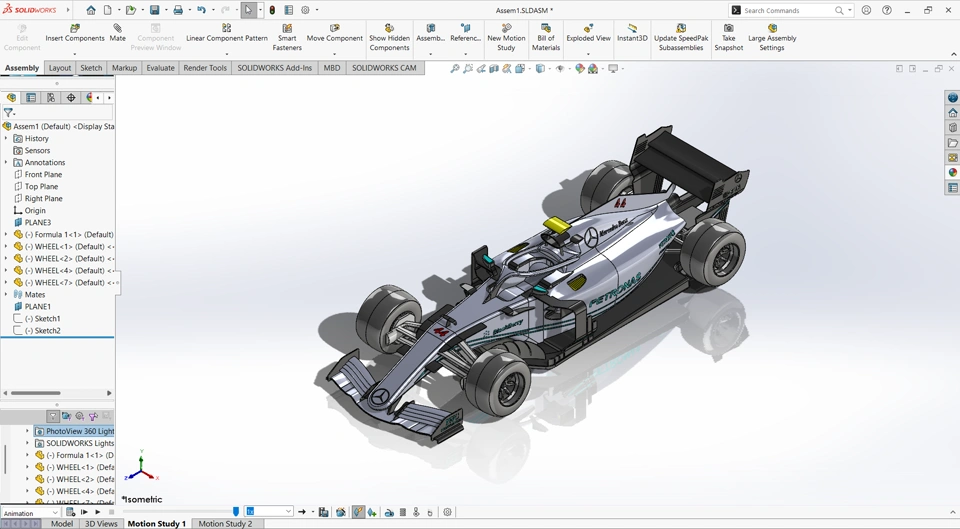Create a new document with New icon

(107, 10)
